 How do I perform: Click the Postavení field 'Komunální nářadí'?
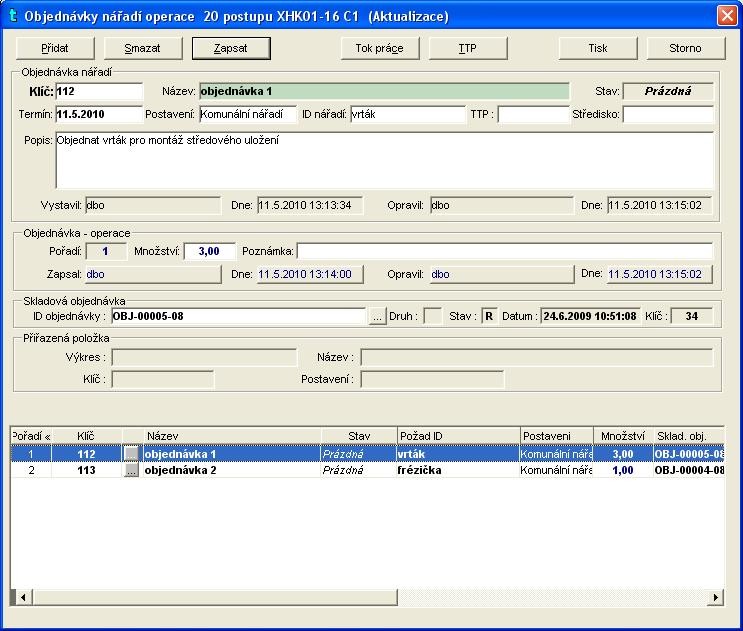(x=248, y=114)
